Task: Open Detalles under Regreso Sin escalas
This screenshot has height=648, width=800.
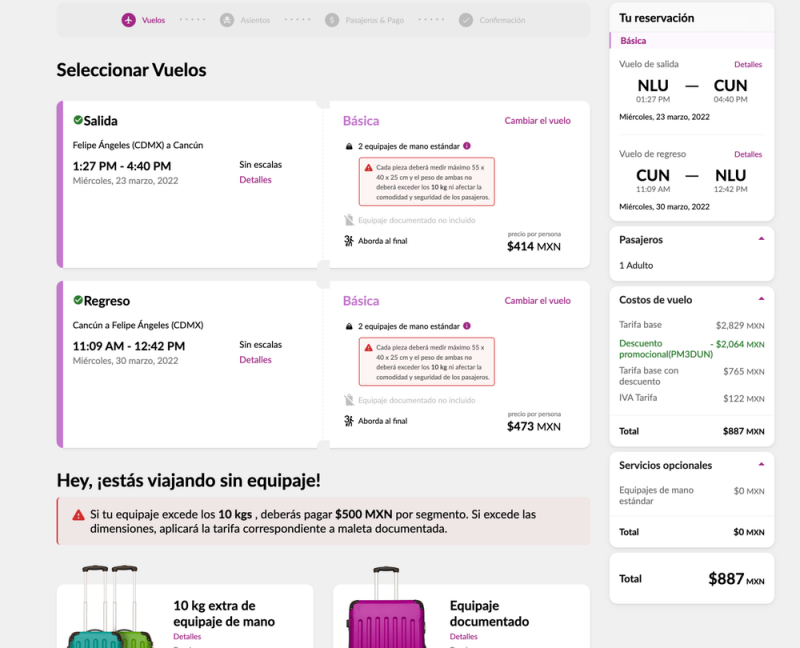Action: point(255,360)
